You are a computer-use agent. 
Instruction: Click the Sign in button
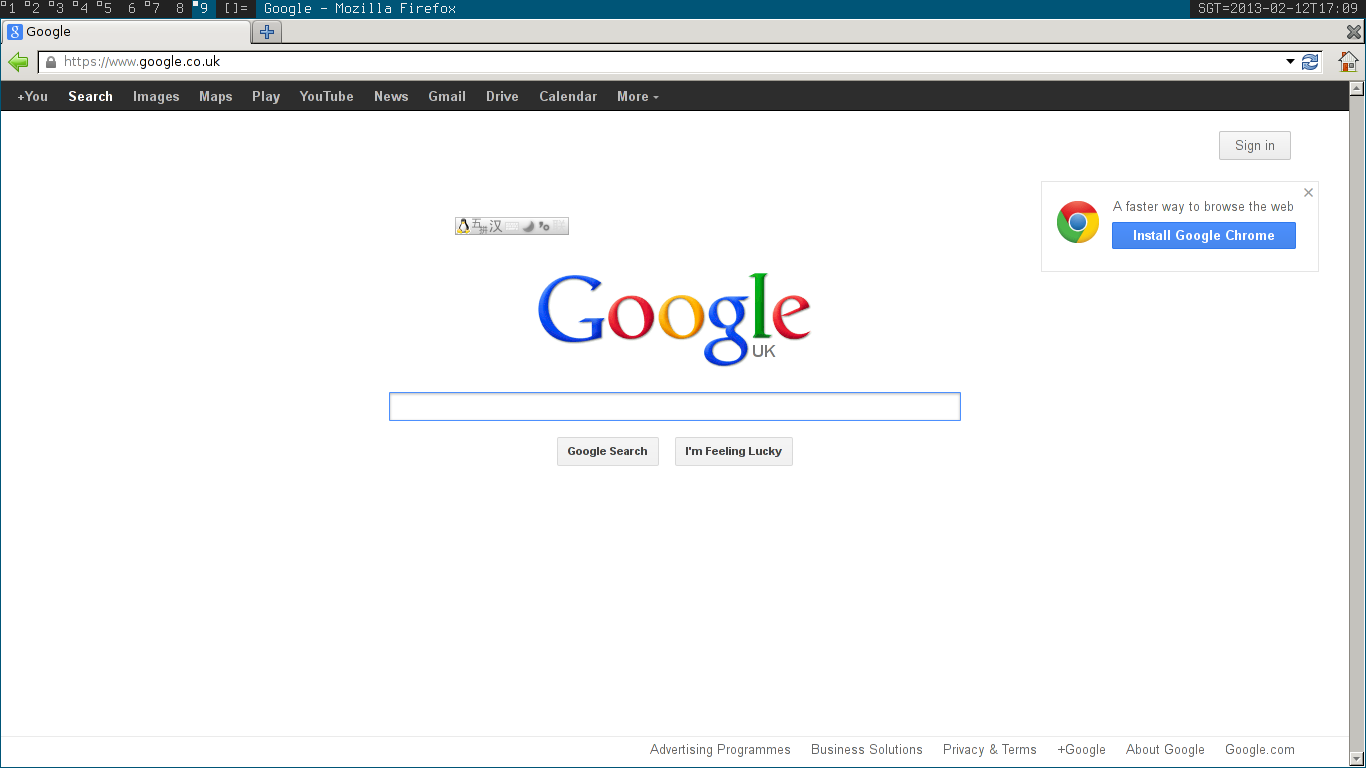[1255, 146]
